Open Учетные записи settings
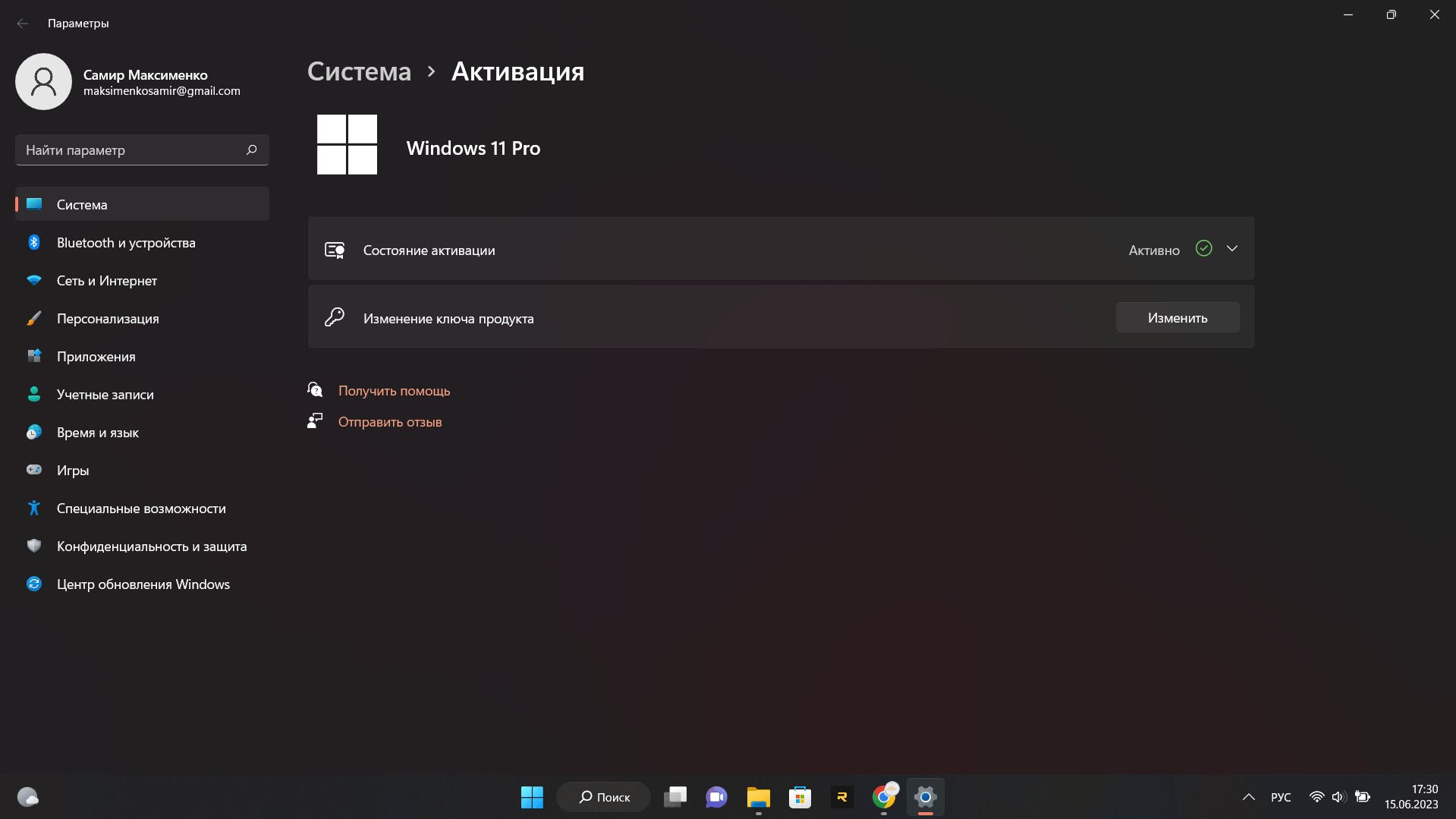This screenshot has height=819, width=1456. [142, 394]
